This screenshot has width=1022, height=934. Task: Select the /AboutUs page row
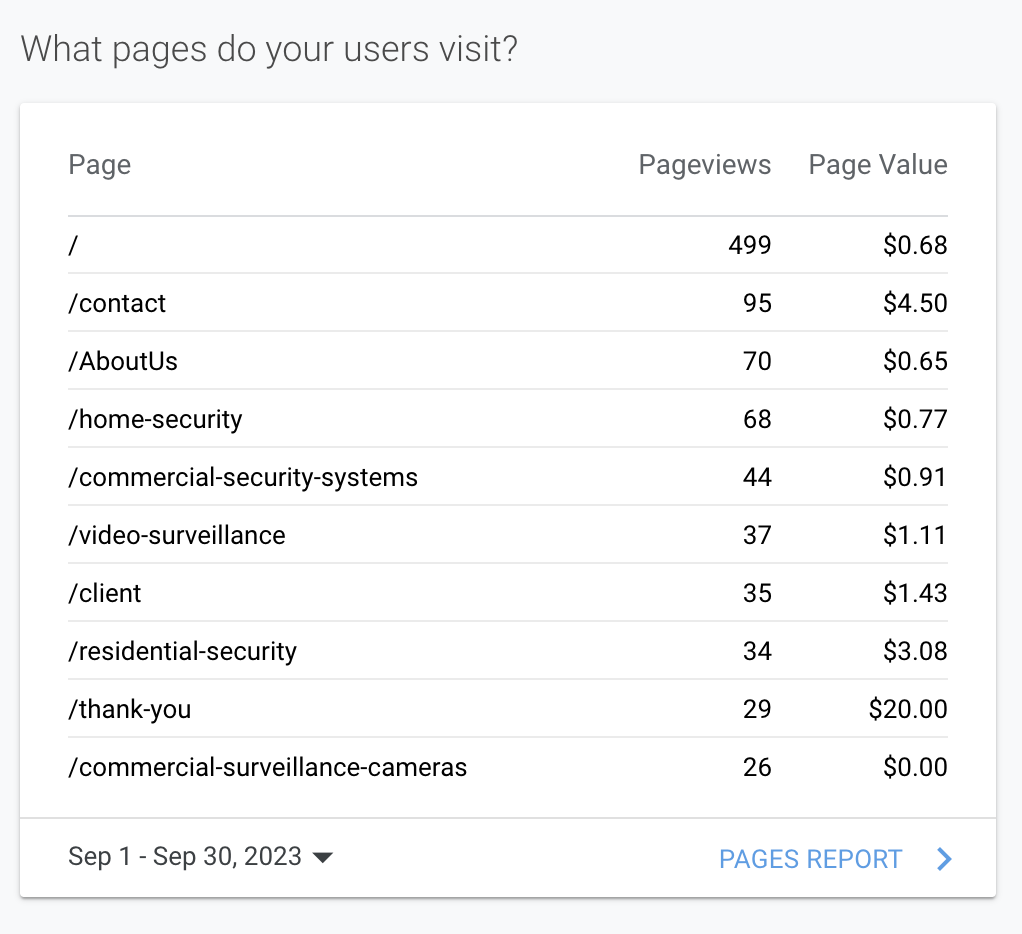tap(123, 361)
